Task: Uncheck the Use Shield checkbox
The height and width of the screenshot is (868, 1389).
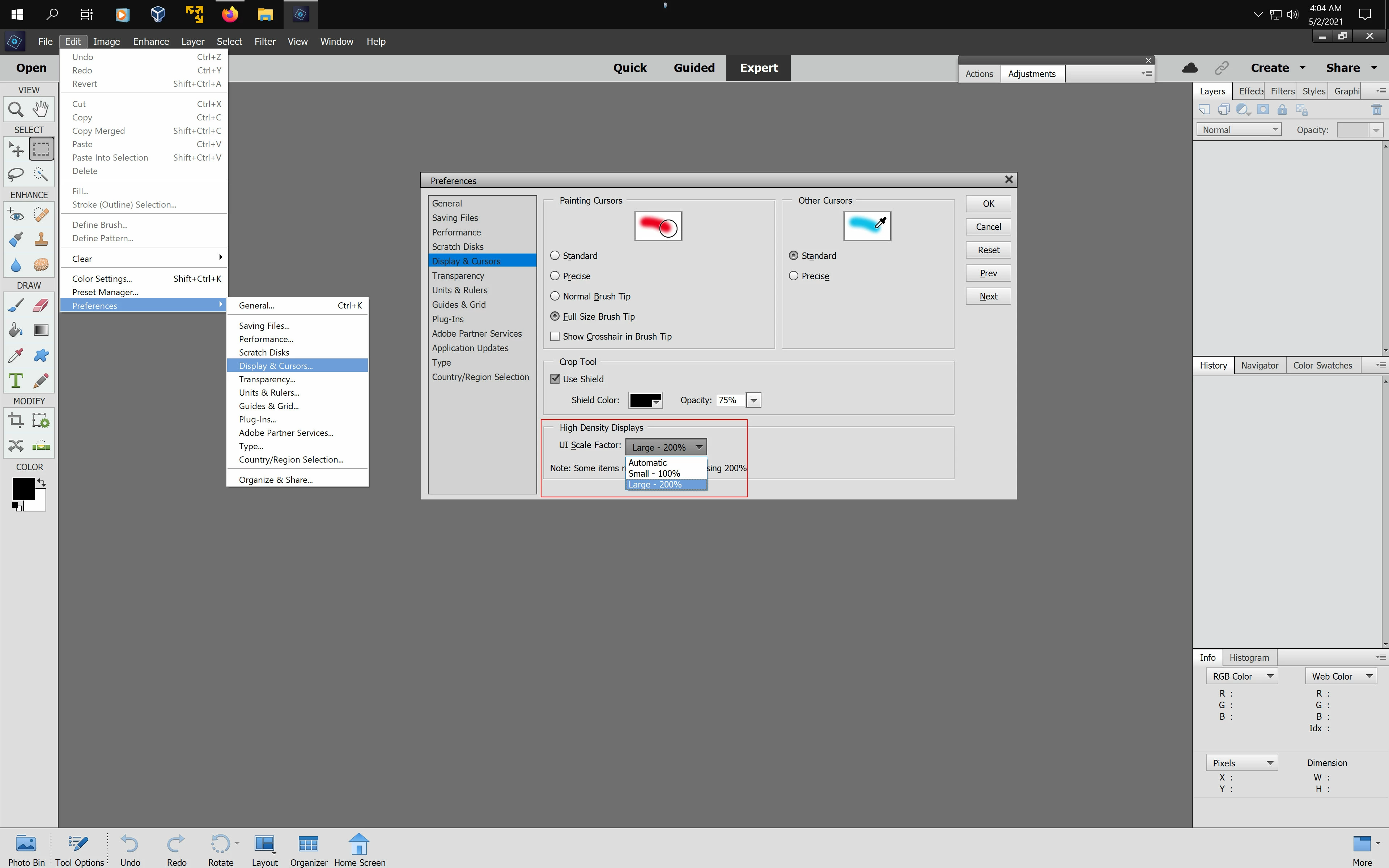Action: click(555, 379)
